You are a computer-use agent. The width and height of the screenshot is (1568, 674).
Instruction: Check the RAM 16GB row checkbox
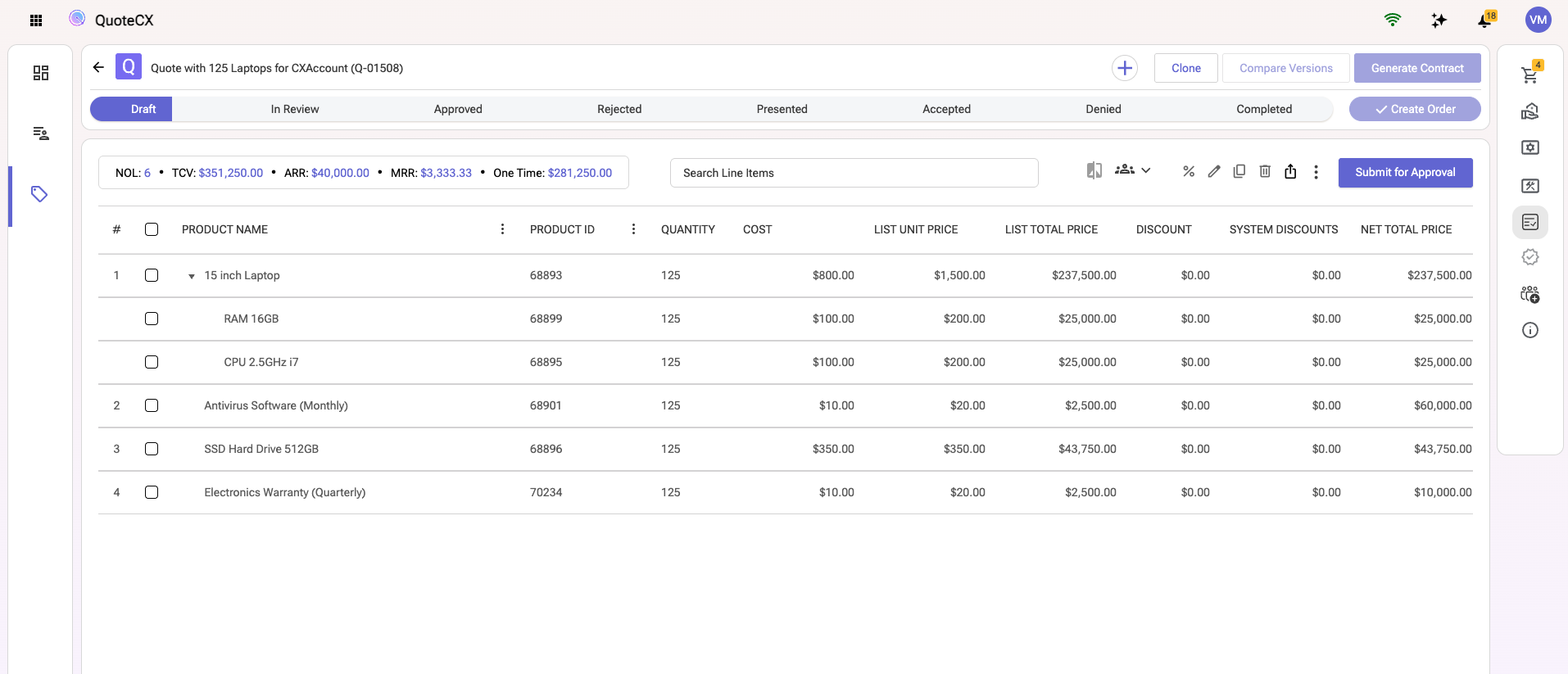[152, 319]
